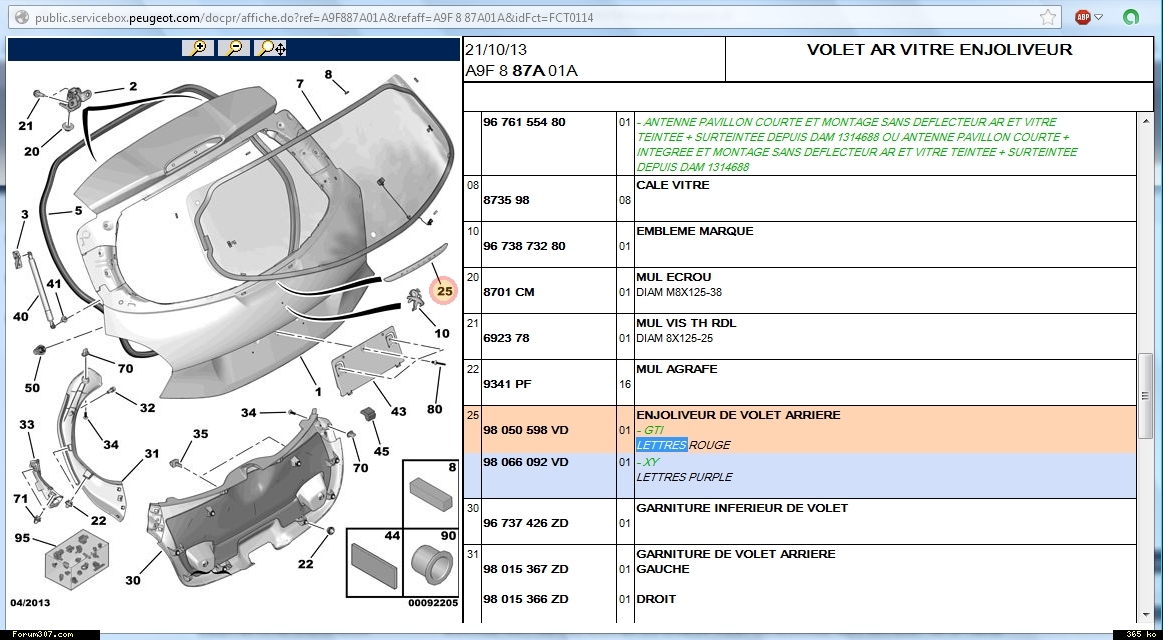The image size is (1163, 640).
Task: Open the Adblock Plus extension icon
Action: click(x=1082, y=17)
